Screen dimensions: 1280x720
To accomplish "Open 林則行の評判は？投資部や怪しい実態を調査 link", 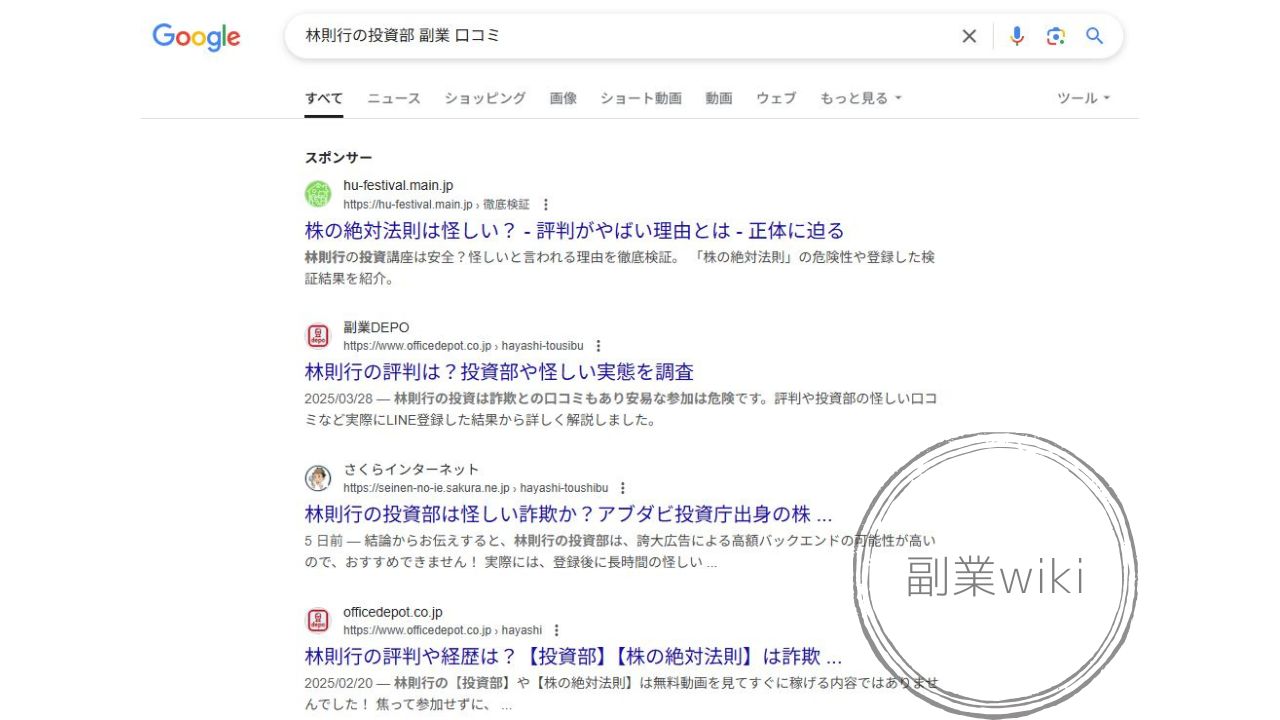I will (x=499, y=372).
